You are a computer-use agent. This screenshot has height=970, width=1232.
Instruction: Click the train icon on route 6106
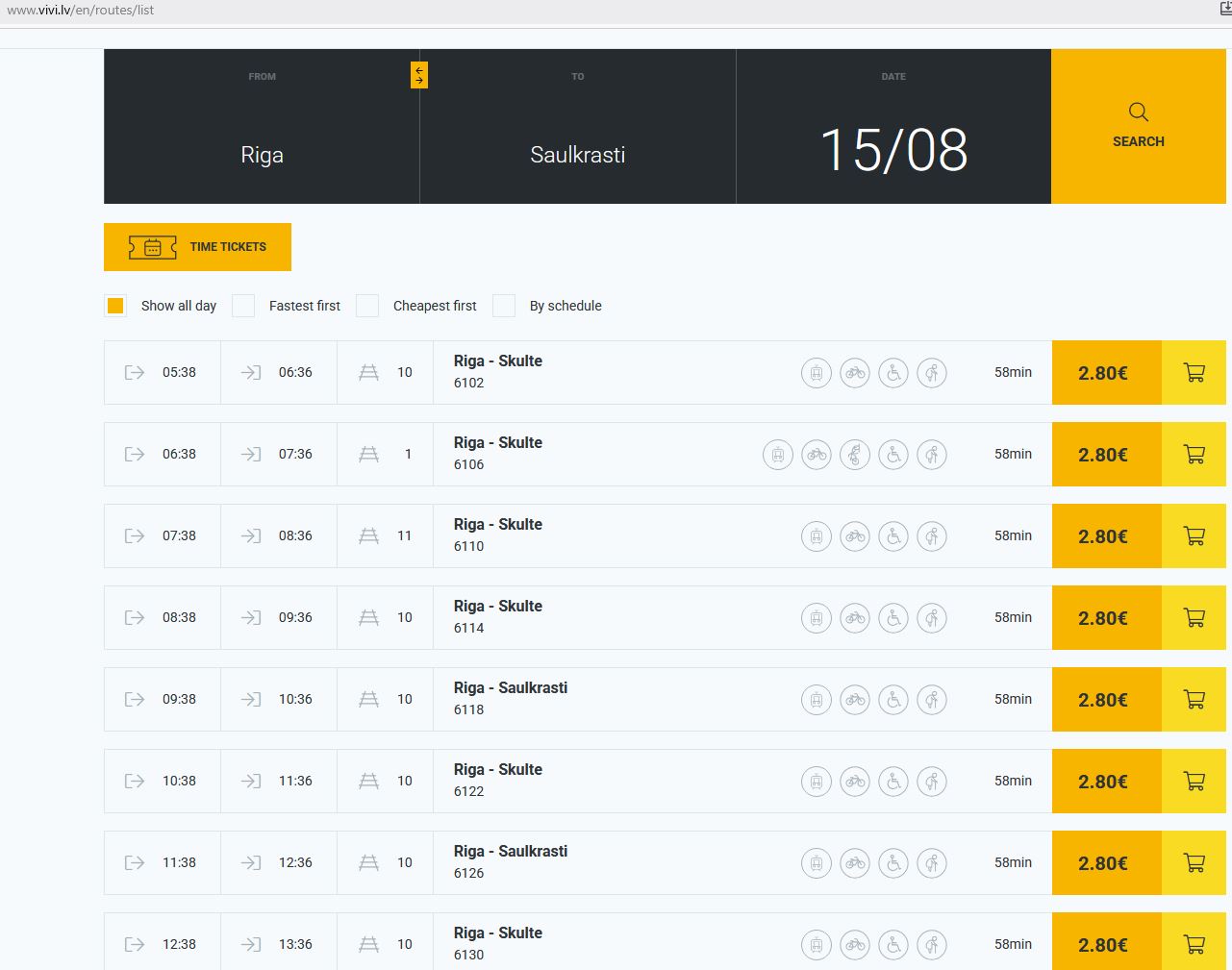tap(778, 455)
